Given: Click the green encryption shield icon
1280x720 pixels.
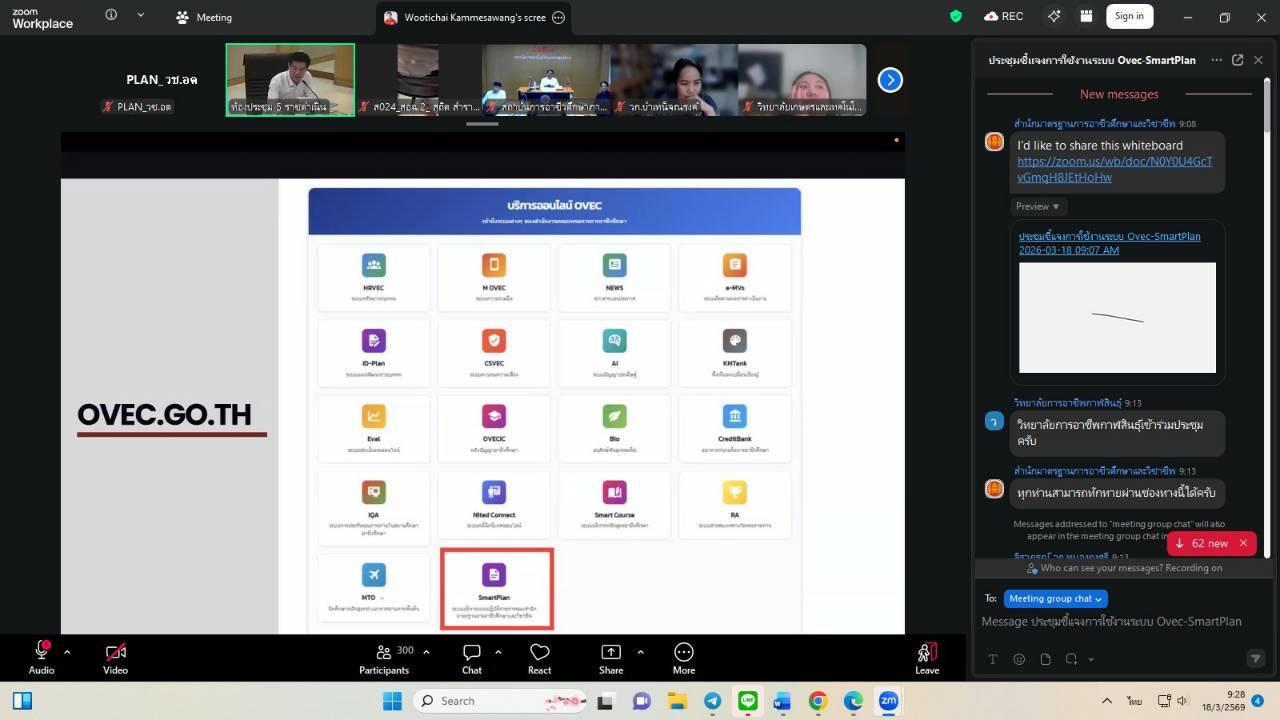Looking at the screenshot, I should (x=956, y=16).
